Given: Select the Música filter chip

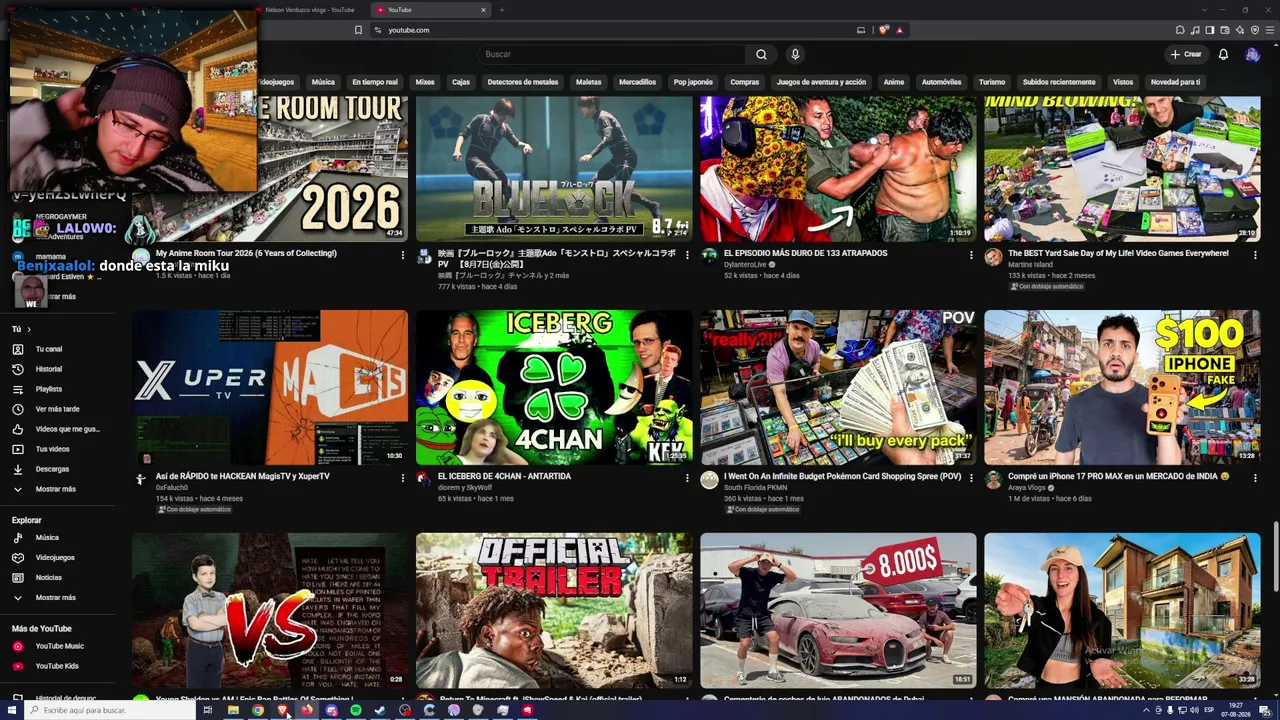Looking at the screenshot, I should click(x=323, y=82).
